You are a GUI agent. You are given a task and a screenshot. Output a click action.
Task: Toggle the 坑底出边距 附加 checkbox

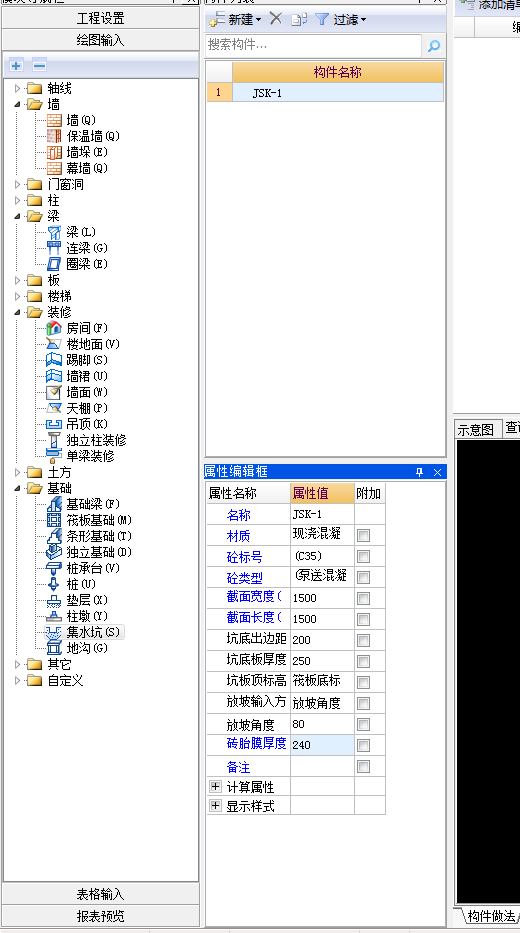tap(364, 640)
